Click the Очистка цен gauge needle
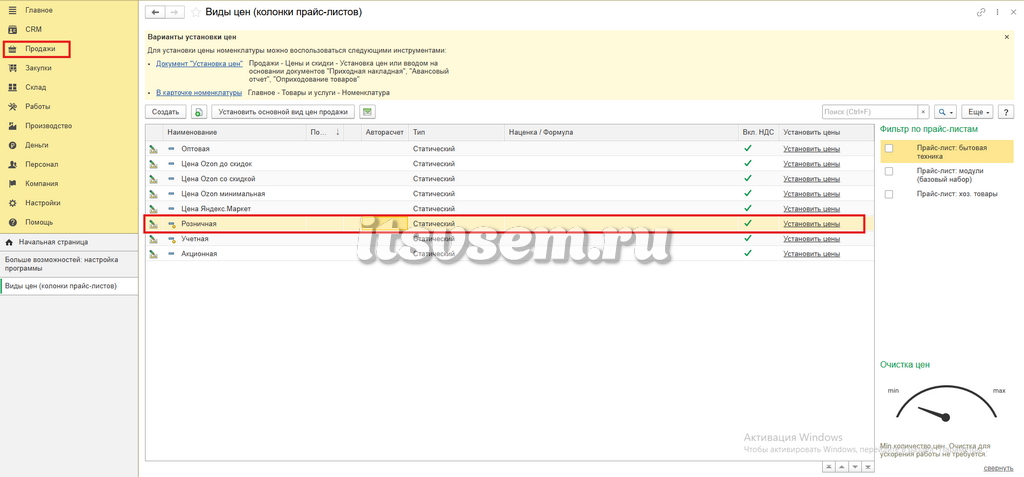 point(933,413)
